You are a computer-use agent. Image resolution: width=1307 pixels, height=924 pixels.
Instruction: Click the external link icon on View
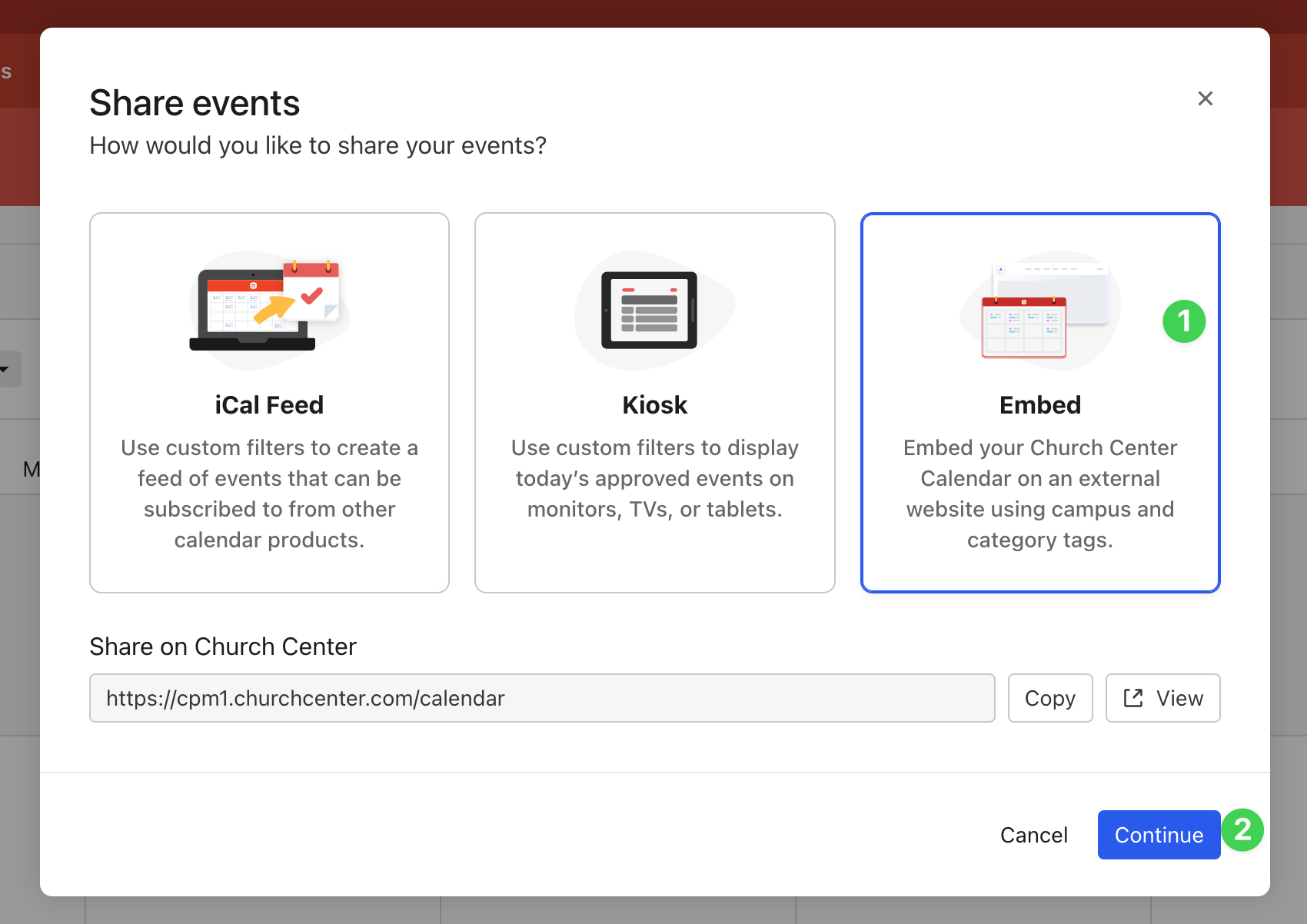1133,698
